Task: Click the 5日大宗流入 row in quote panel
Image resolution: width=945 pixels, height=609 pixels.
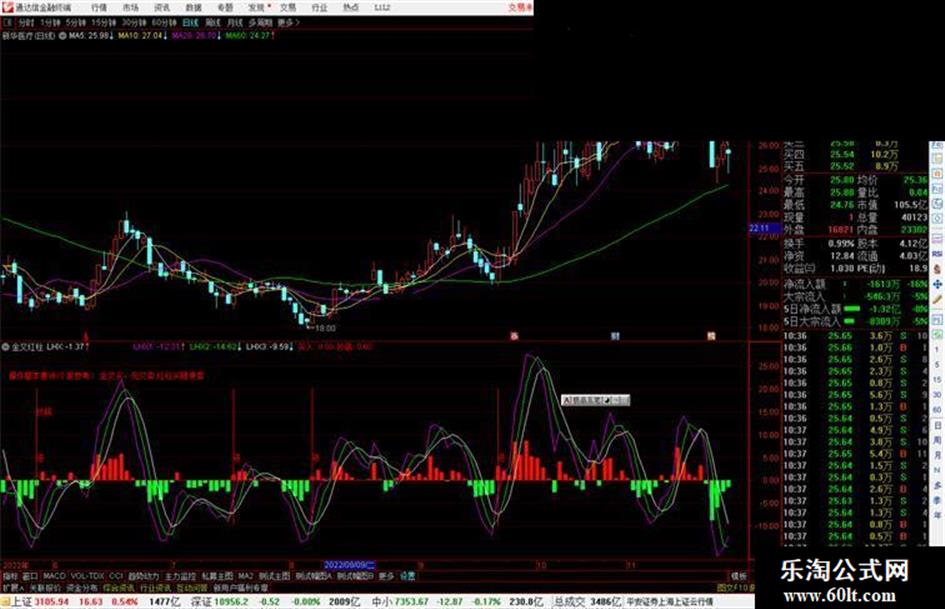Action: point(855,321)
